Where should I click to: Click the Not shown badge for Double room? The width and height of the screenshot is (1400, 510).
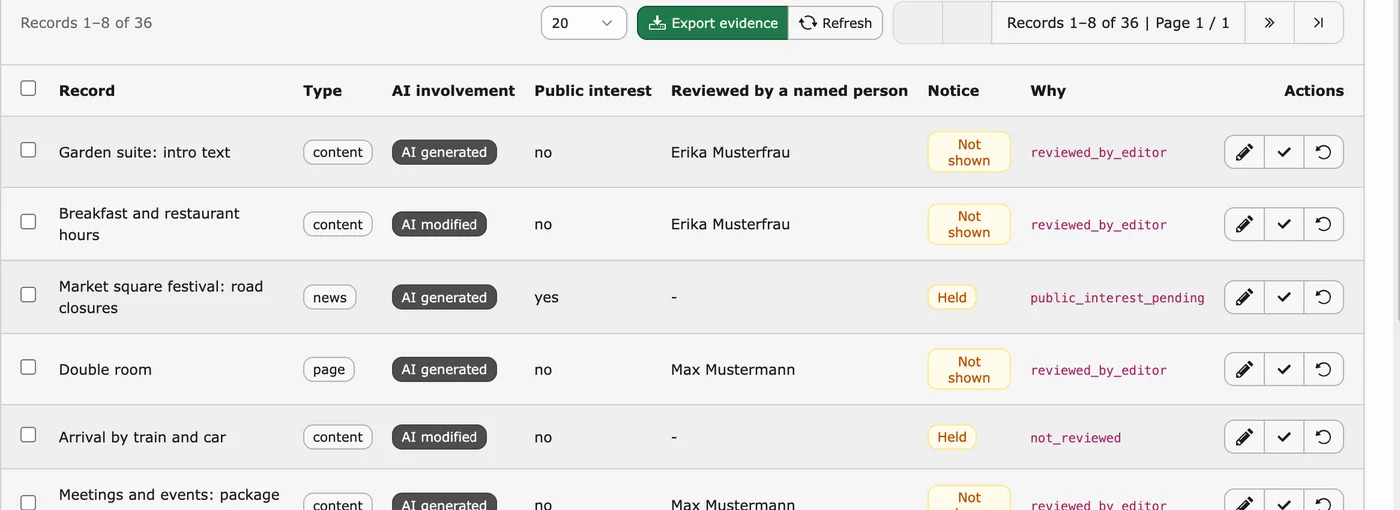coord(969,369)
